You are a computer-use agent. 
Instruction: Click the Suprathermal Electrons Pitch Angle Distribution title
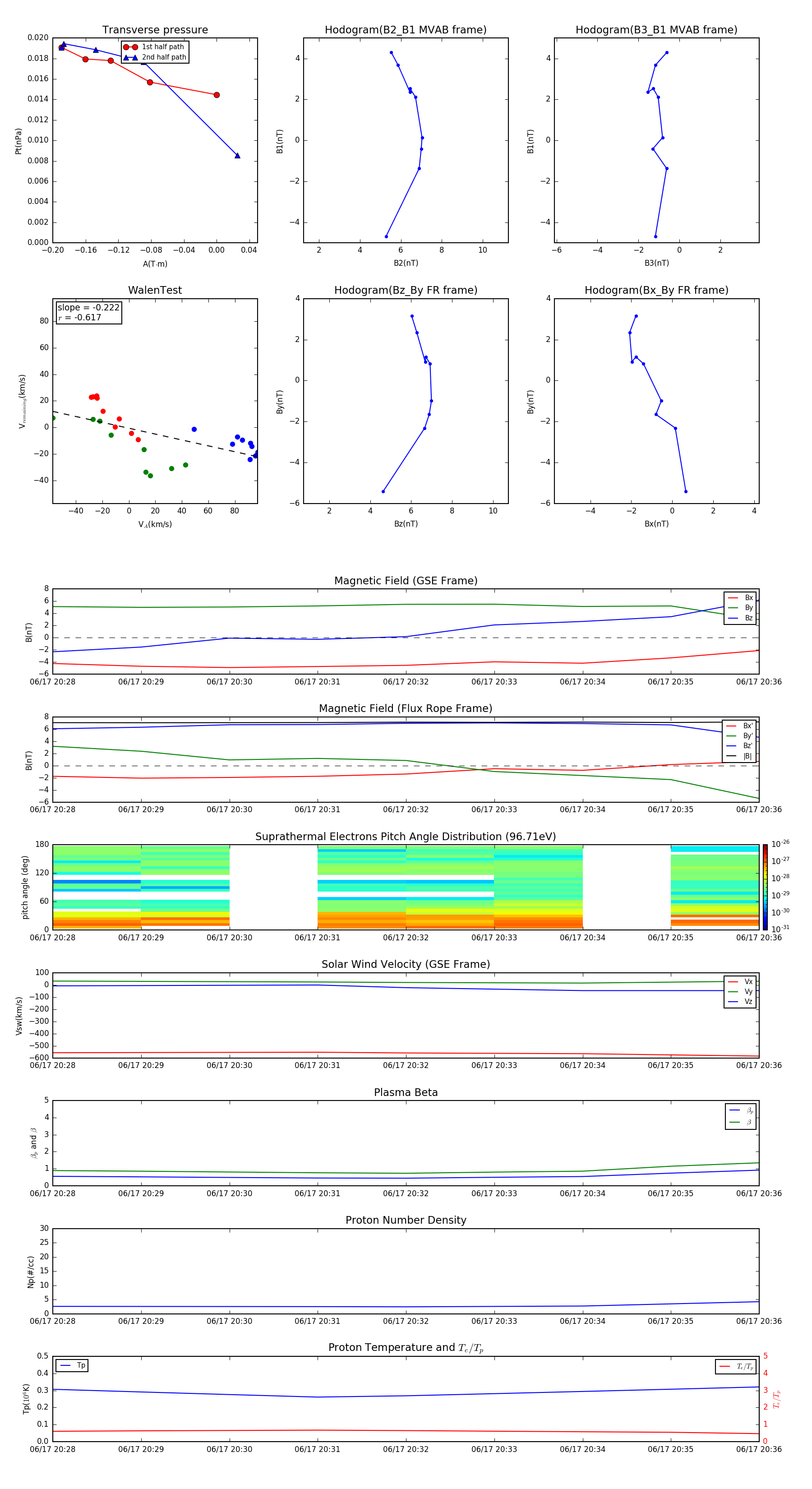point(406,837)
